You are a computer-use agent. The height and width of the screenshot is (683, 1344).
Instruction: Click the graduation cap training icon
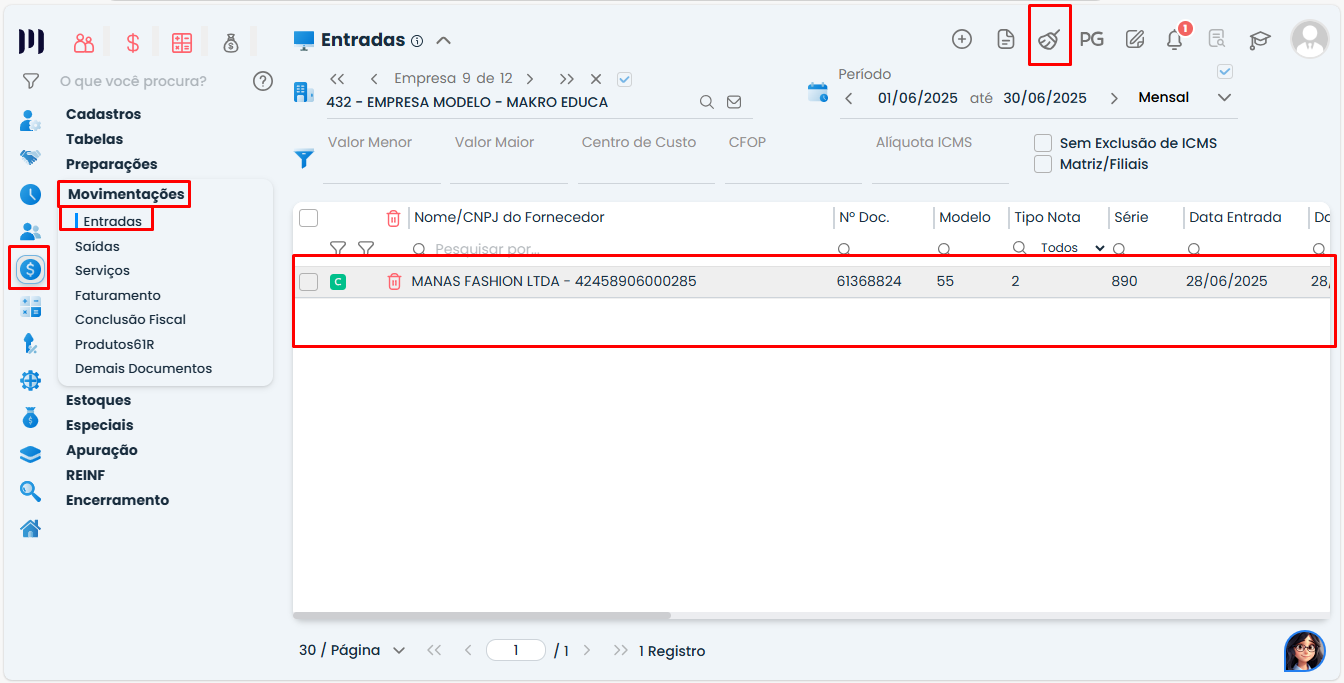1259,38
